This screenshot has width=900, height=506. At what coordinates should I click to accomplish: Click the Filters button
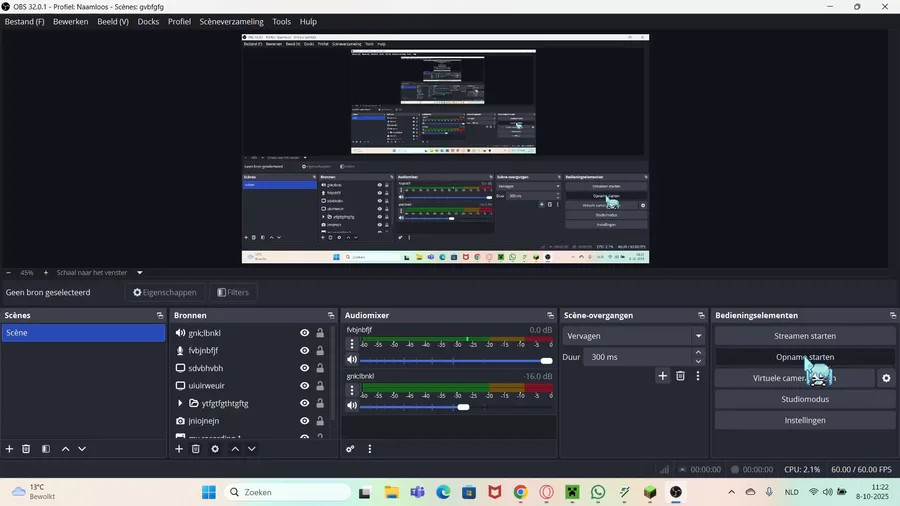[x=233, y=293]
